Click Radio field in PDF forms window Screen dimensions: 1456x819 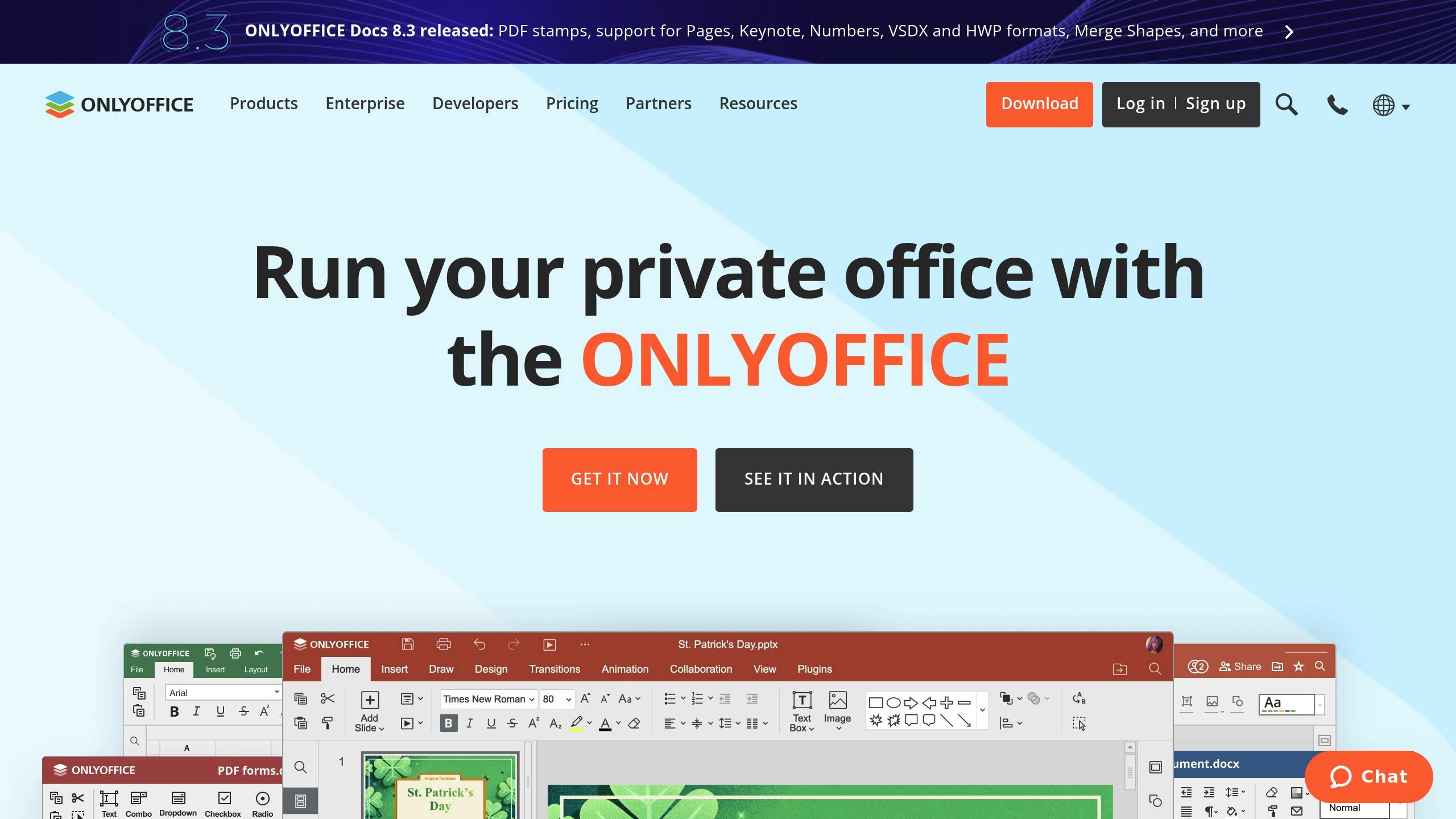click(263, 804)
